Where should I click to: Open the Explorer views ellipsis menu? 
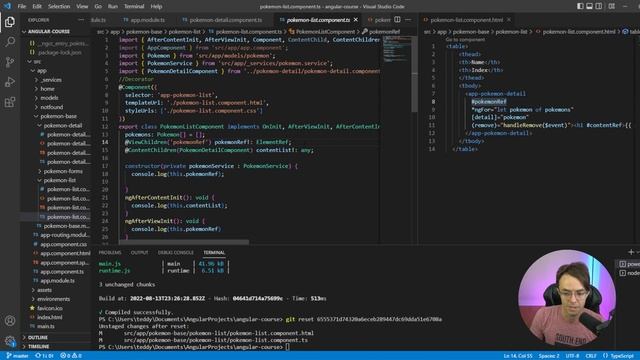tap(81, 20)
